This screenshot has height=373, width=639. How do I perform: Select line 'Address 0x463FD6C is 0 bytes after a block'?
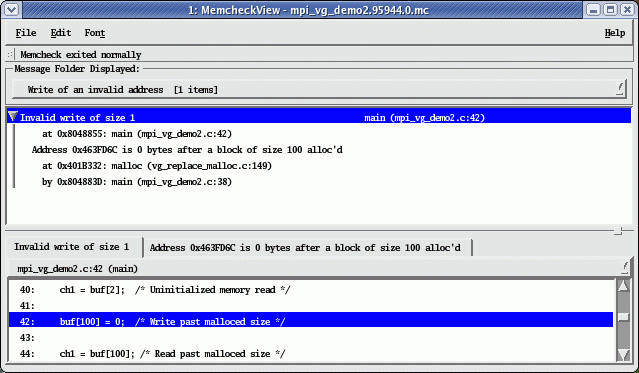tap(187, 150)
